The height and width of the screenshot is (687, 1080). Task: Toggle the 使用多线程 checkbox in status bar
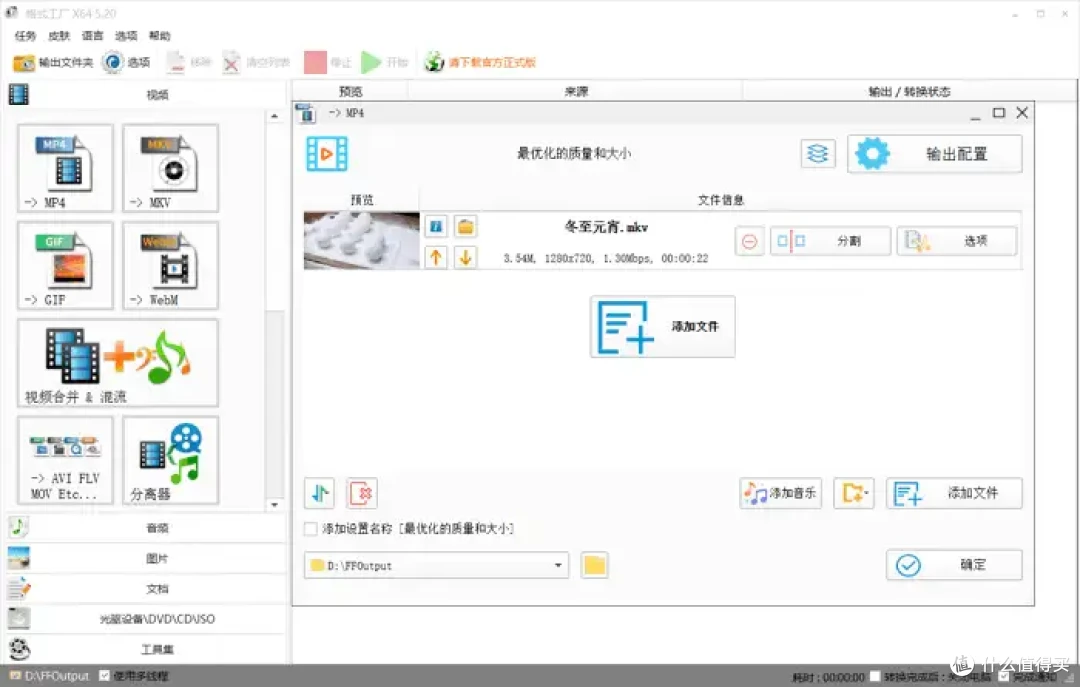pos(104,676)
